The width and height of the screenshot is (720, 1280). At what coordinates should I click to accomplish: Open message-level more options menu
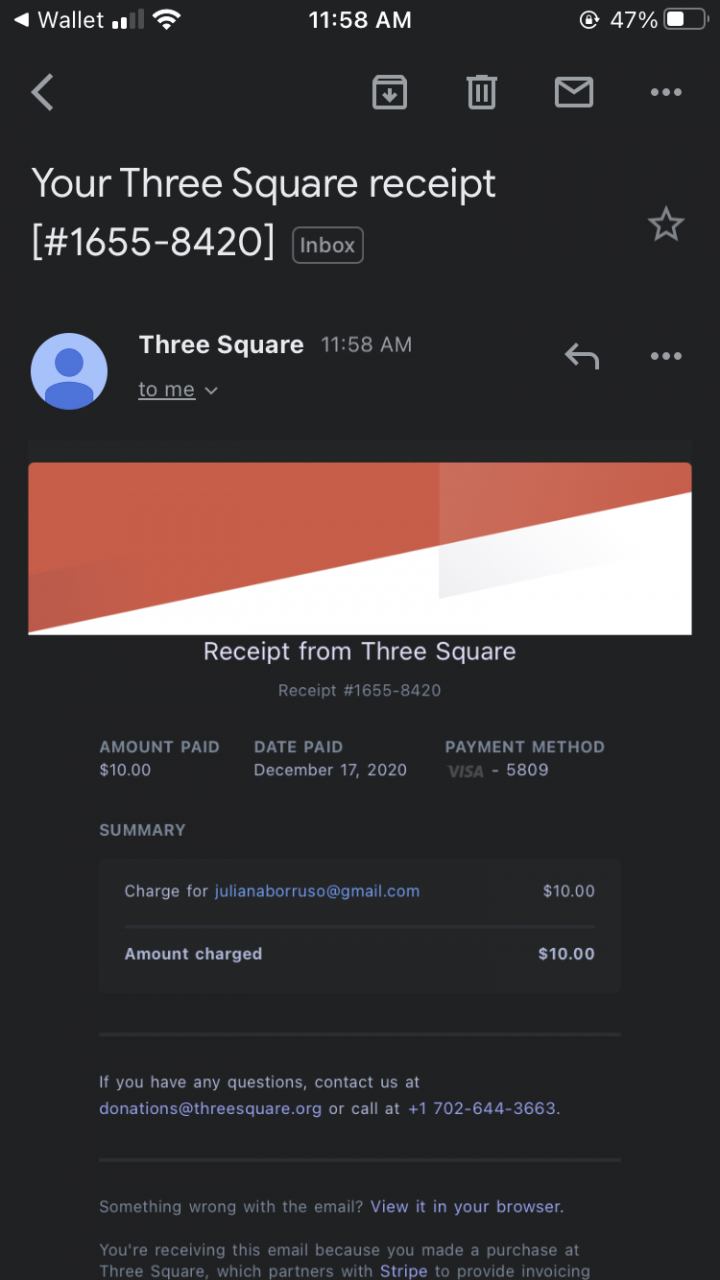click(665, 356)
